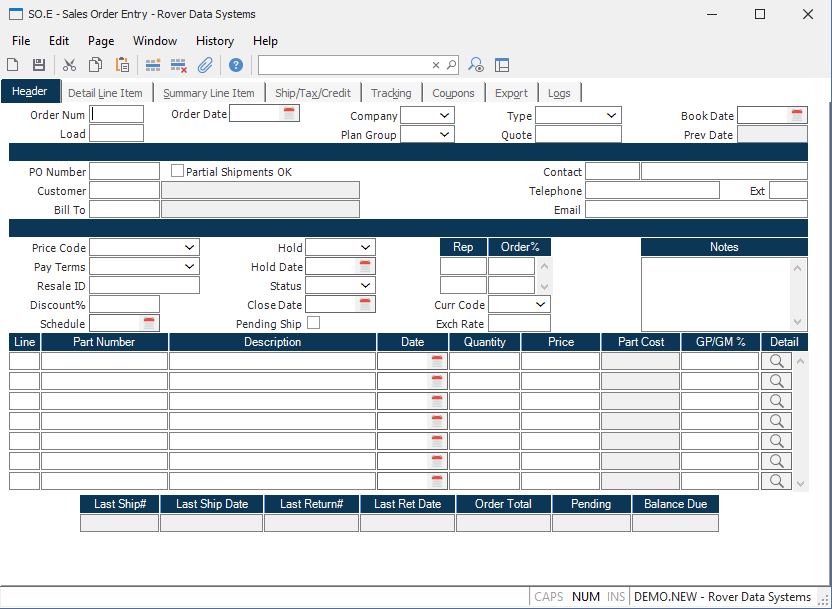
Task: Click the blue Help question mark icon
Action: [x=236, y=65]
